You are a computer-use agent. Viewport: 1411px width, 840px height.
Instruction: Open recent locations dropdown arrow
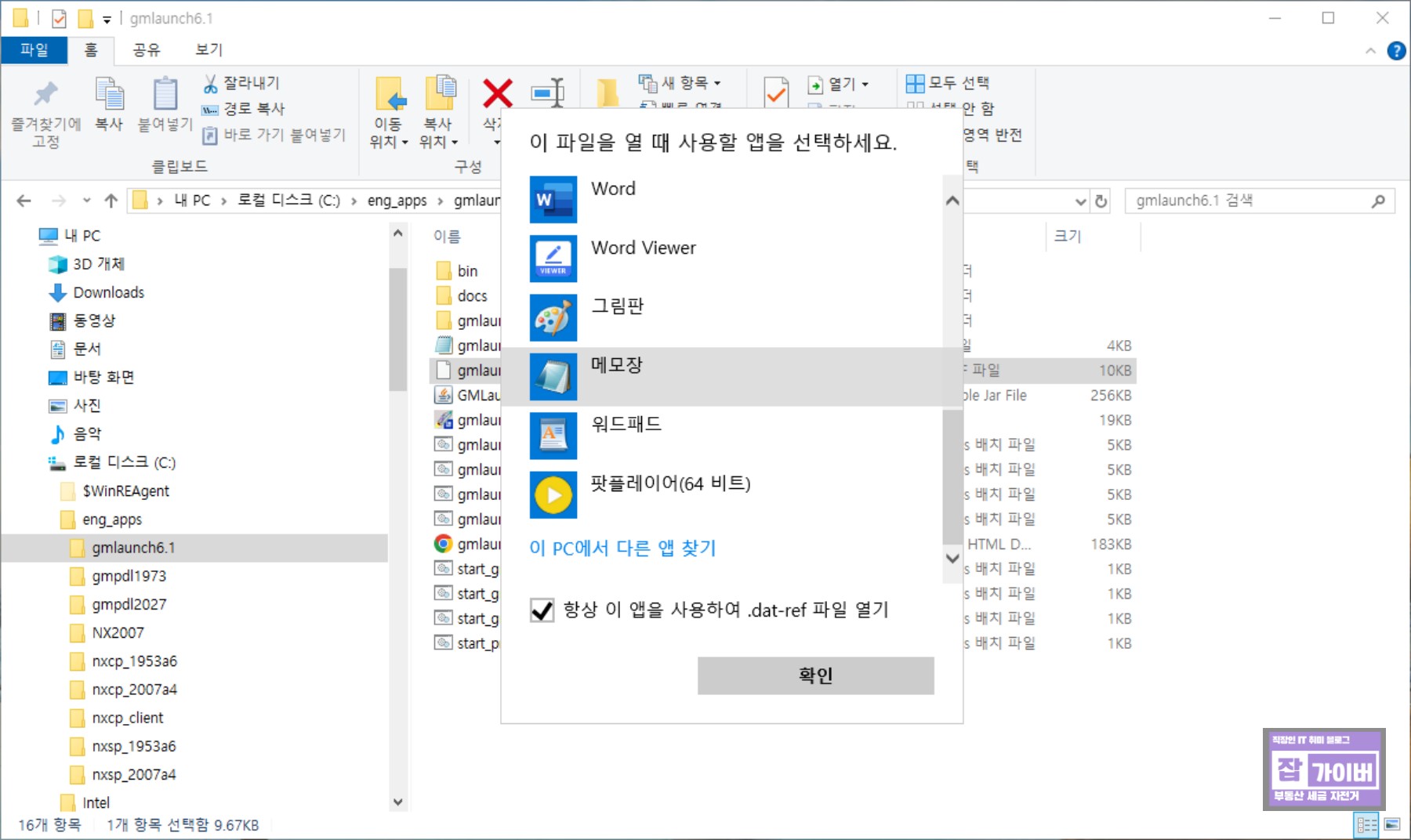point(86,201)
